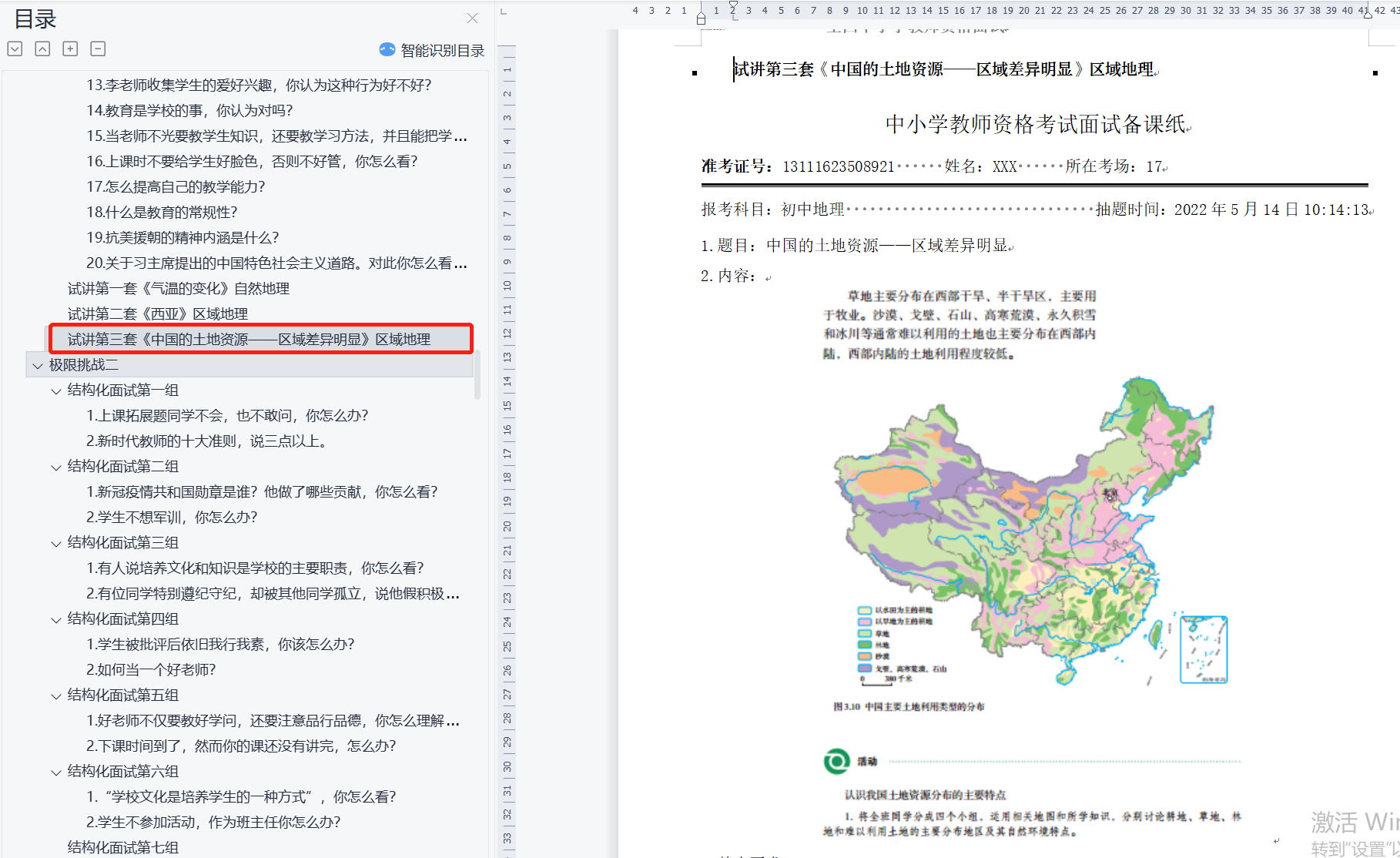Viewport: 1400px width, 858px height.
Task: Click the blue smart robot icon
Action: pos(387,50)
